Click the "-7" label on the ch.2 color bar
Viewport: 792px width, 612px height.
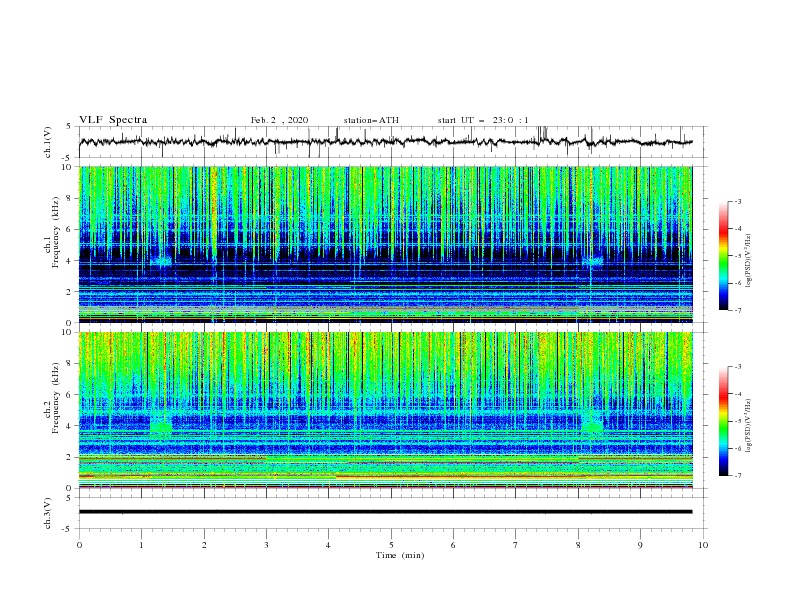tap(737, 475)
